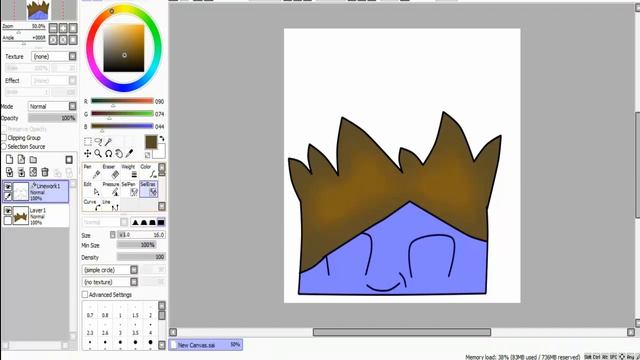Toggle the Layer1 link box
This screenshot has height=360, width=640.
pyautogui.click(x=8, y=220)
